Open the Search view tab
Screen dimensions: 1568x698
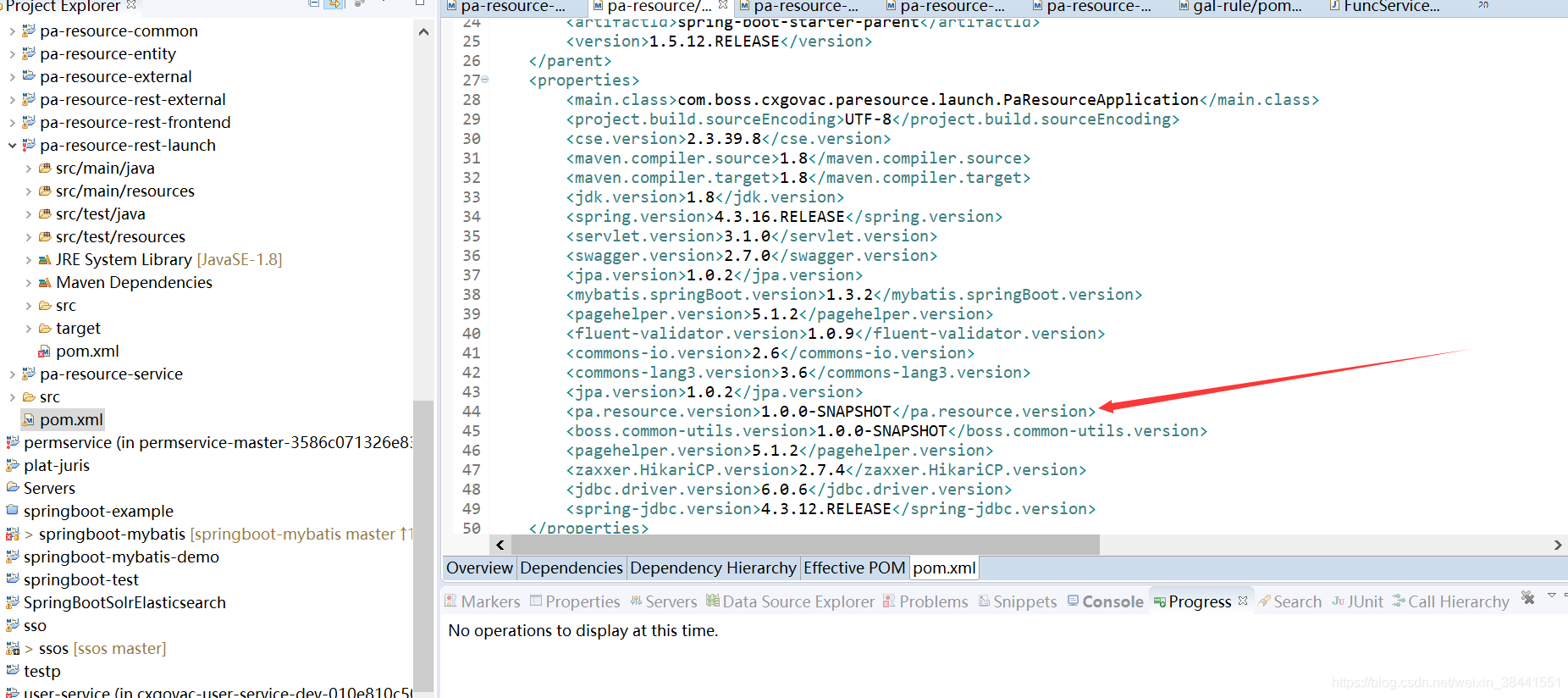pyautogui.click(x=1289, y=601)
